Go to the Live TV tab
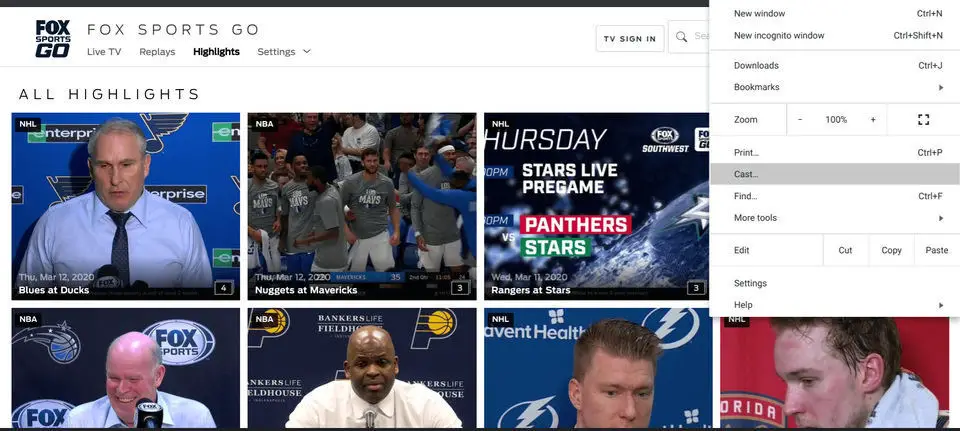The height and width of the screenshot is (431, 960). coord(104,51)
